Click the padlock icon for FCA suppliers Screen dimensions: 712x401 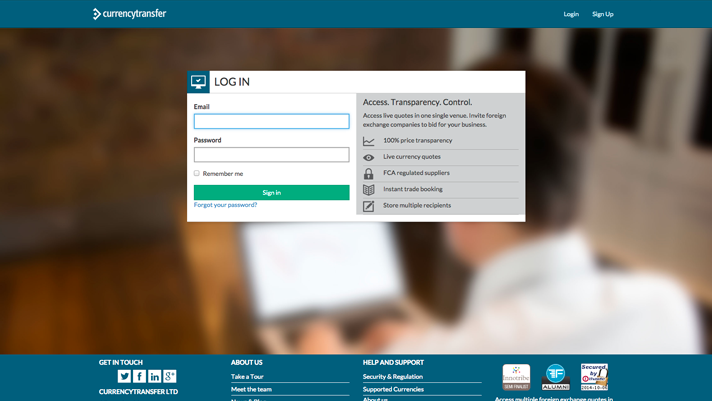pos(368,173)
